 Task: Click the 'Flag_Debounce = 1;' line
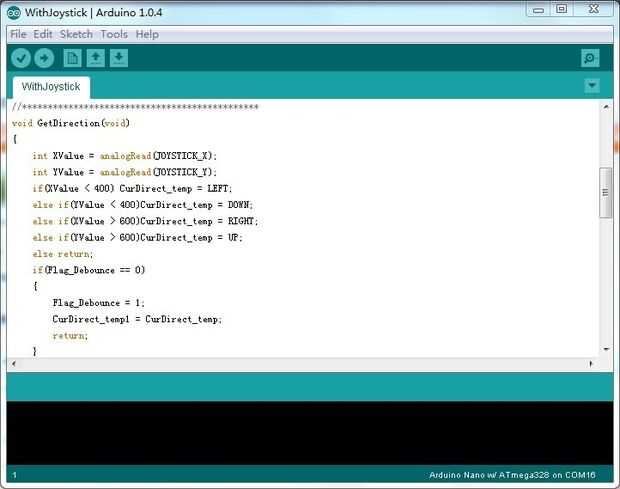pyautogui.click(x=99, y=303)
